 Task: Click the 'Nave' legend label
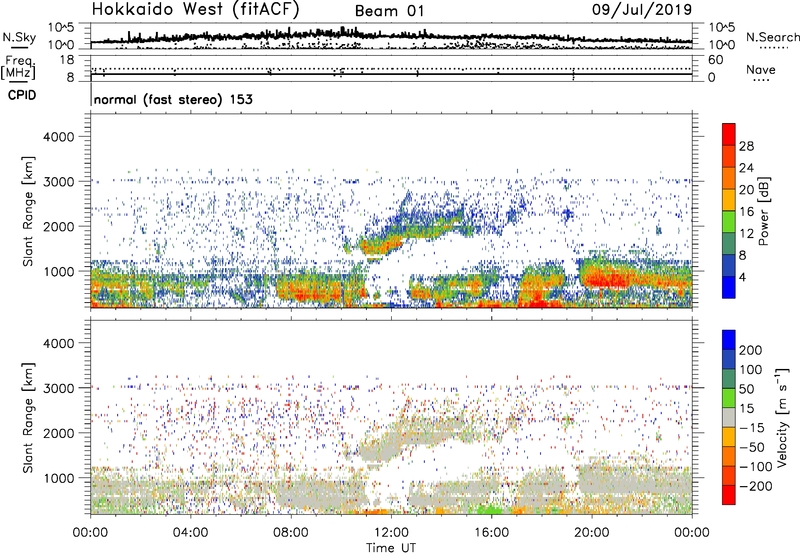pos(761,69)
